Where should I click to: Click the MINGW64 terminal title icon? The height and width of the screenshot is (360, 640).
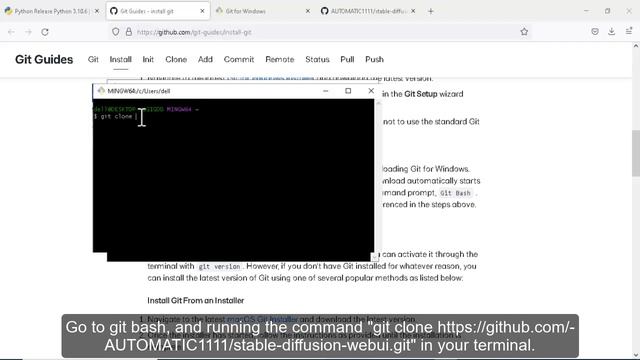[x=101, y=91]
